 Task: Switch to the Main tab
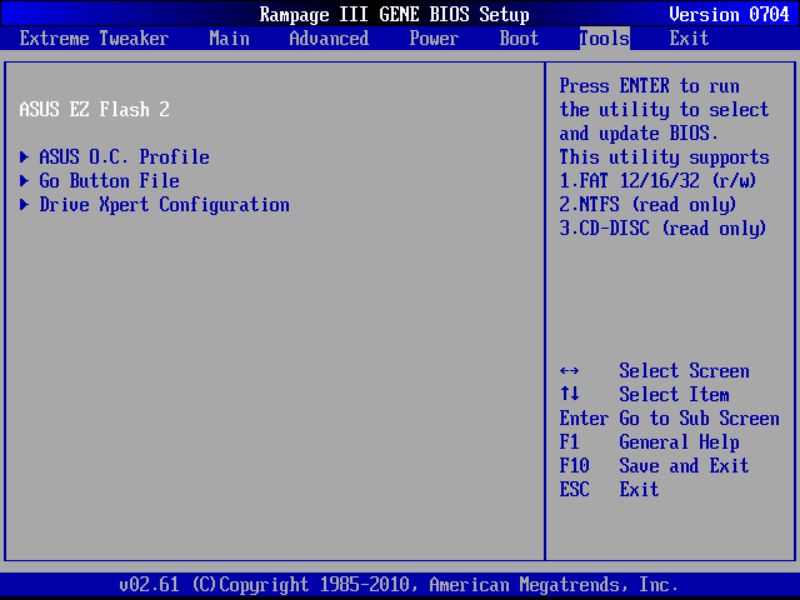coord(229,39)
